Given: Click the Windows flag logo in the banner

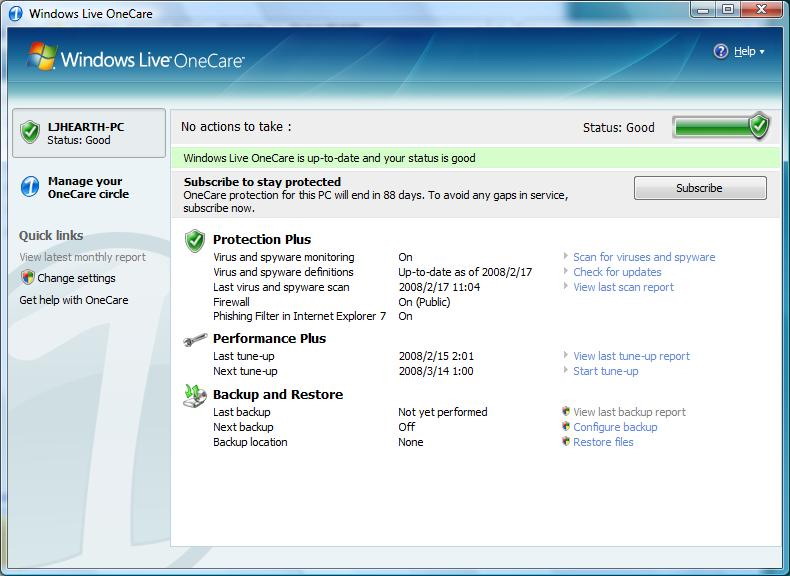Looking at the screenshot, I should point(42,56).
